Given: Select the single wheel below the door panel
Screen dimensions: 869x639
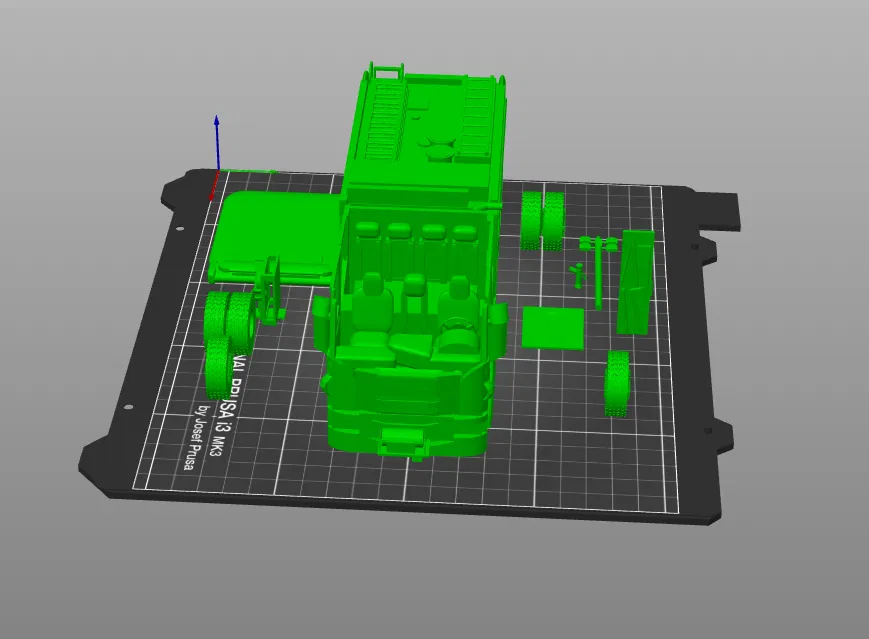Looking at the screenshot, I should (617, 384).
